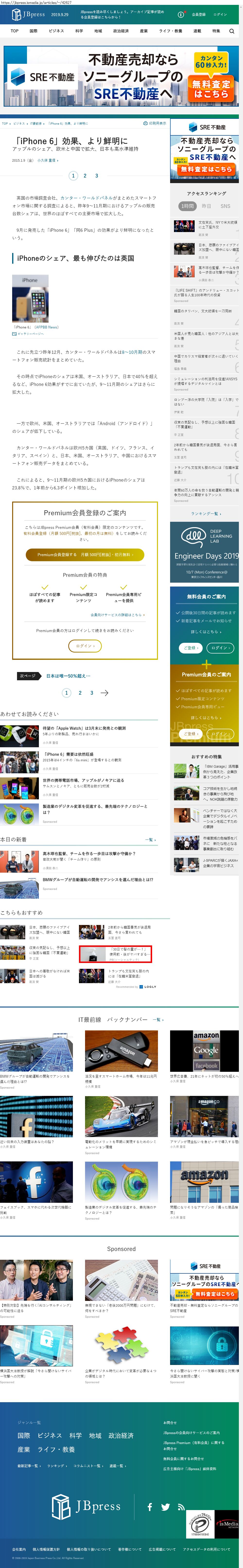Click the 次ページ black label
The height and width of the screenshot is (1568, 243).
pyautogui.click(x=29, y=676)
